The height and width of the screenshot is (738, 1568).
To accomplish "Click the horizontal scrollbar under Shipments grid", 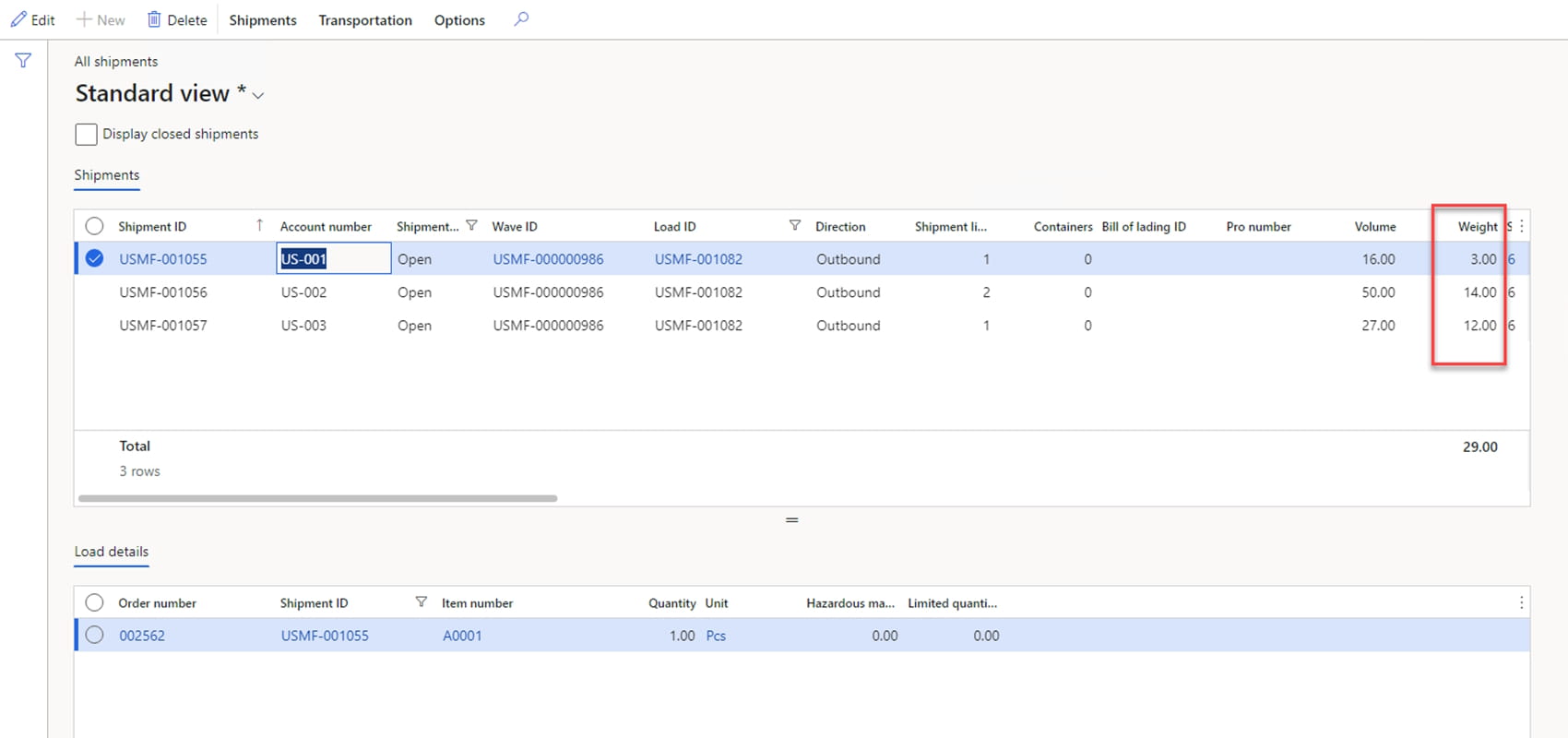I will (x=317, y=498).
